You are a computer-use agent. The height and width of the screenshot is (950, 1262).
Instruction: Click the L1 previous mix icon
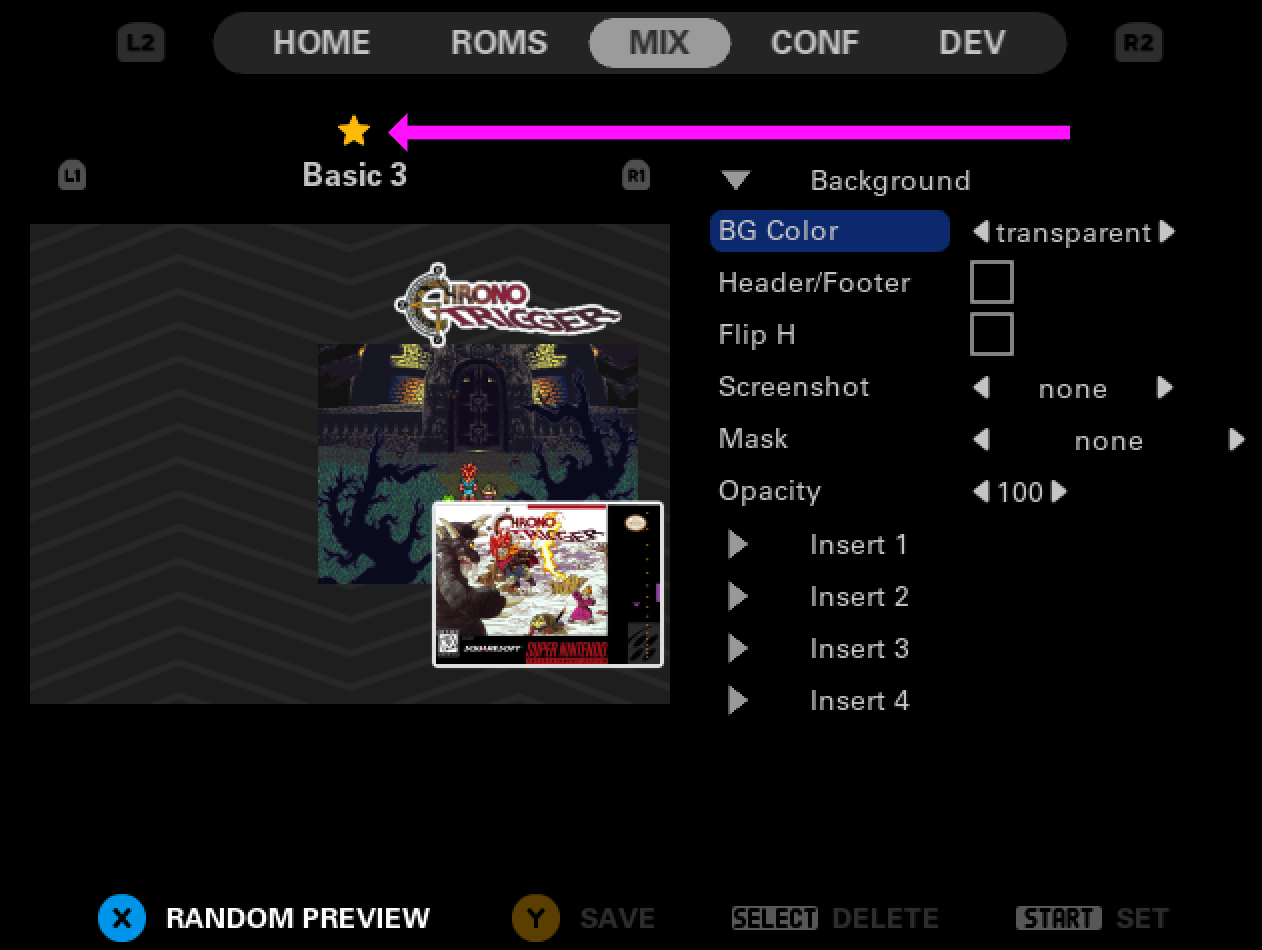pos(72,176)
